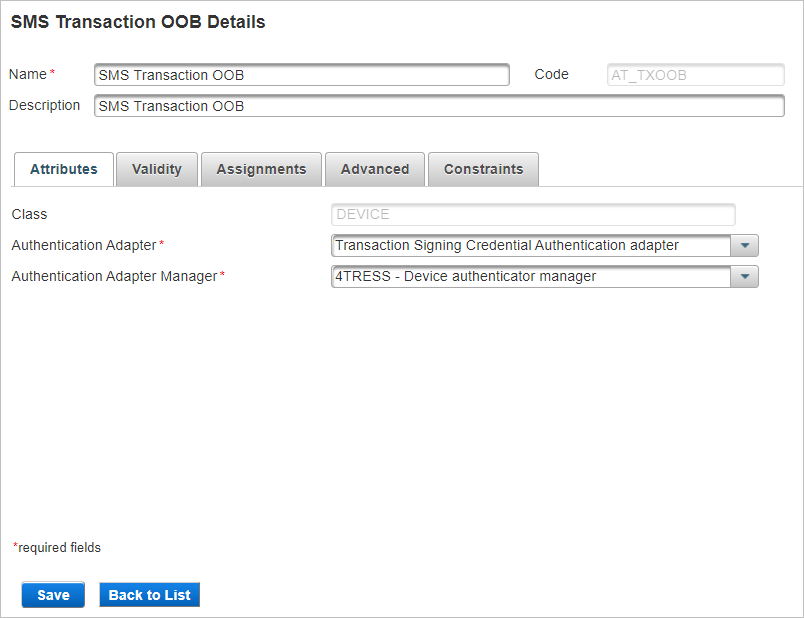
Task: Click the required fields note
Action: click(x=56, y=547)
